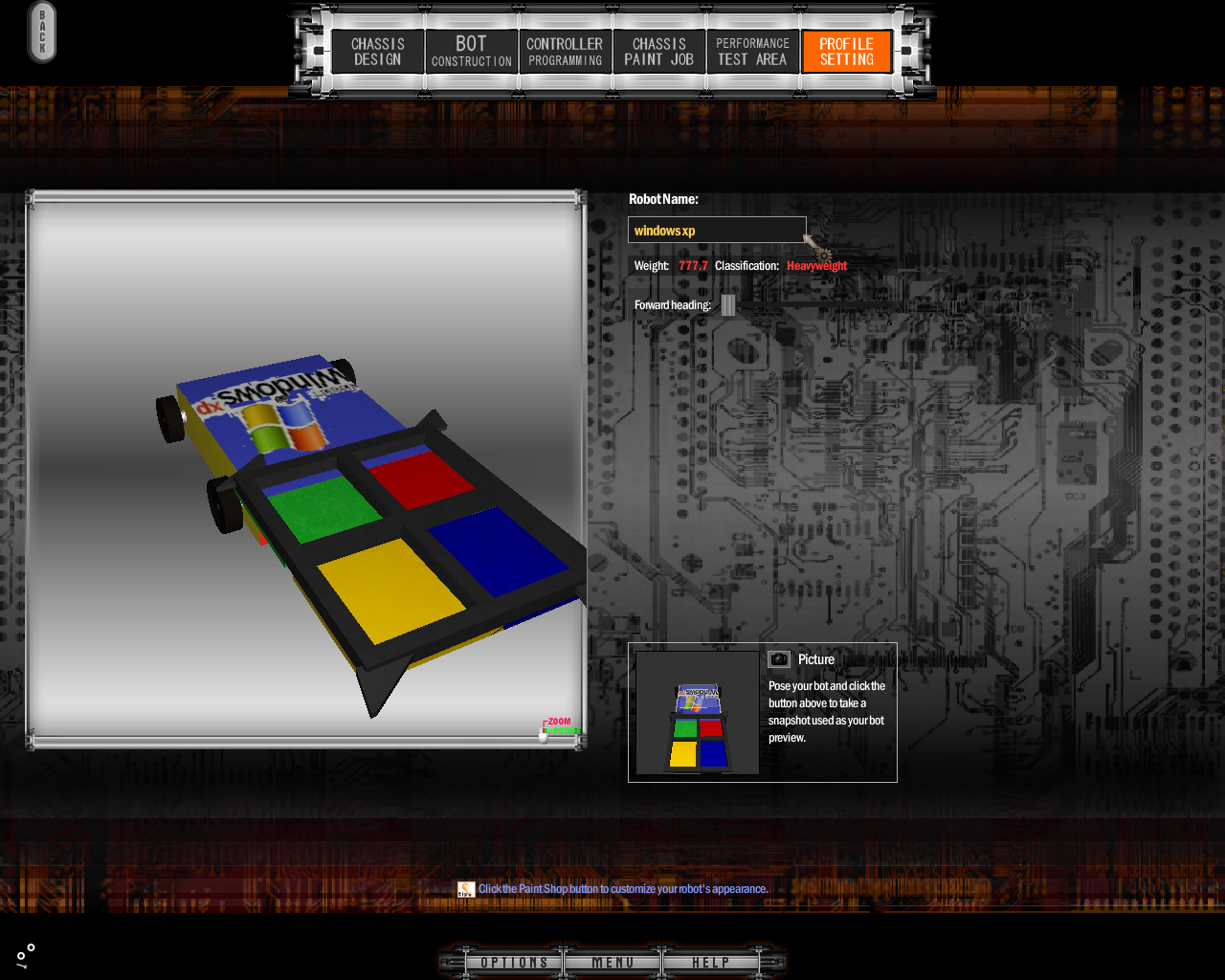The height and width of the screenshot is (980, 1225).
Task: Click the vertical BACK button
Action: tap(42, 33)
